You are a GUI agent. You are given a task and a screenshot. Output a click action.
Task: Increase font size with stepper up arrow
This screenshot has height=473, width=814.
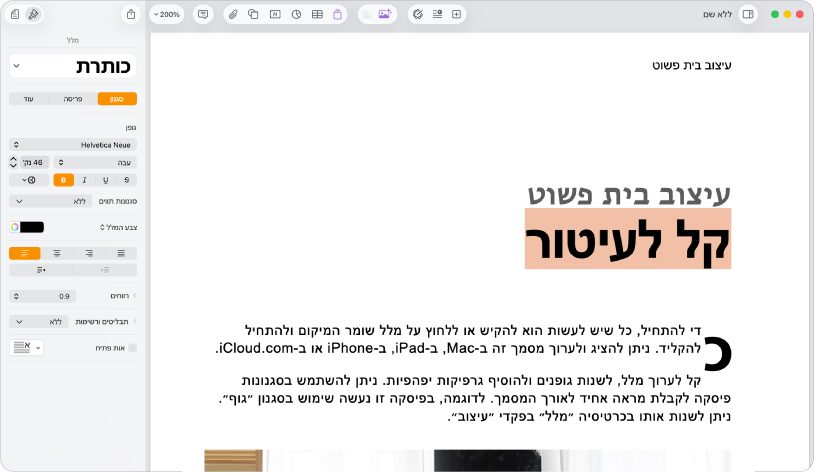(x=13, y=159)
